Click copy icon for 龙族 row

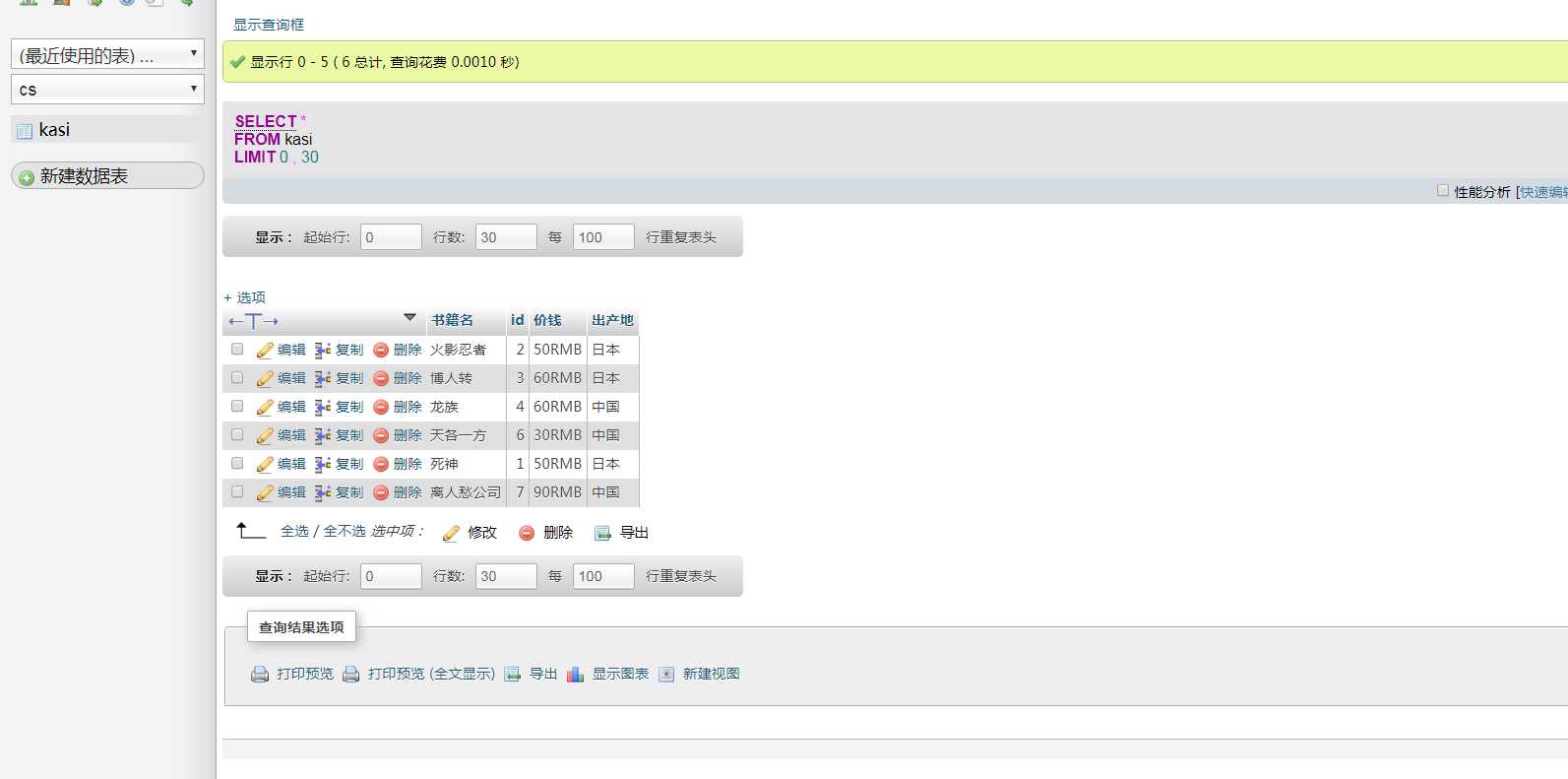click(323, 407)
